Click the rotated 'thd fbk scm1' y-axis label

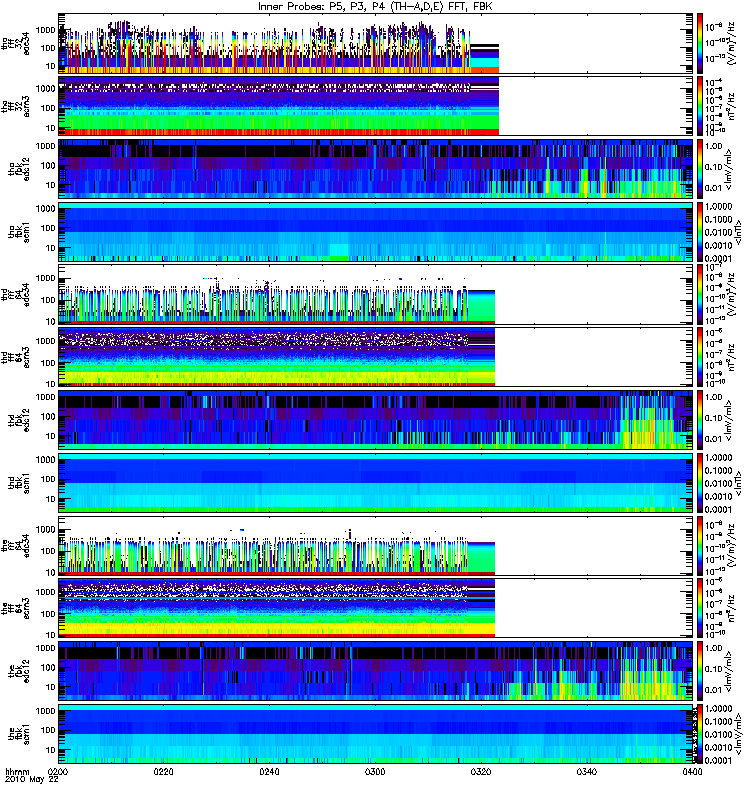(19, 483)
